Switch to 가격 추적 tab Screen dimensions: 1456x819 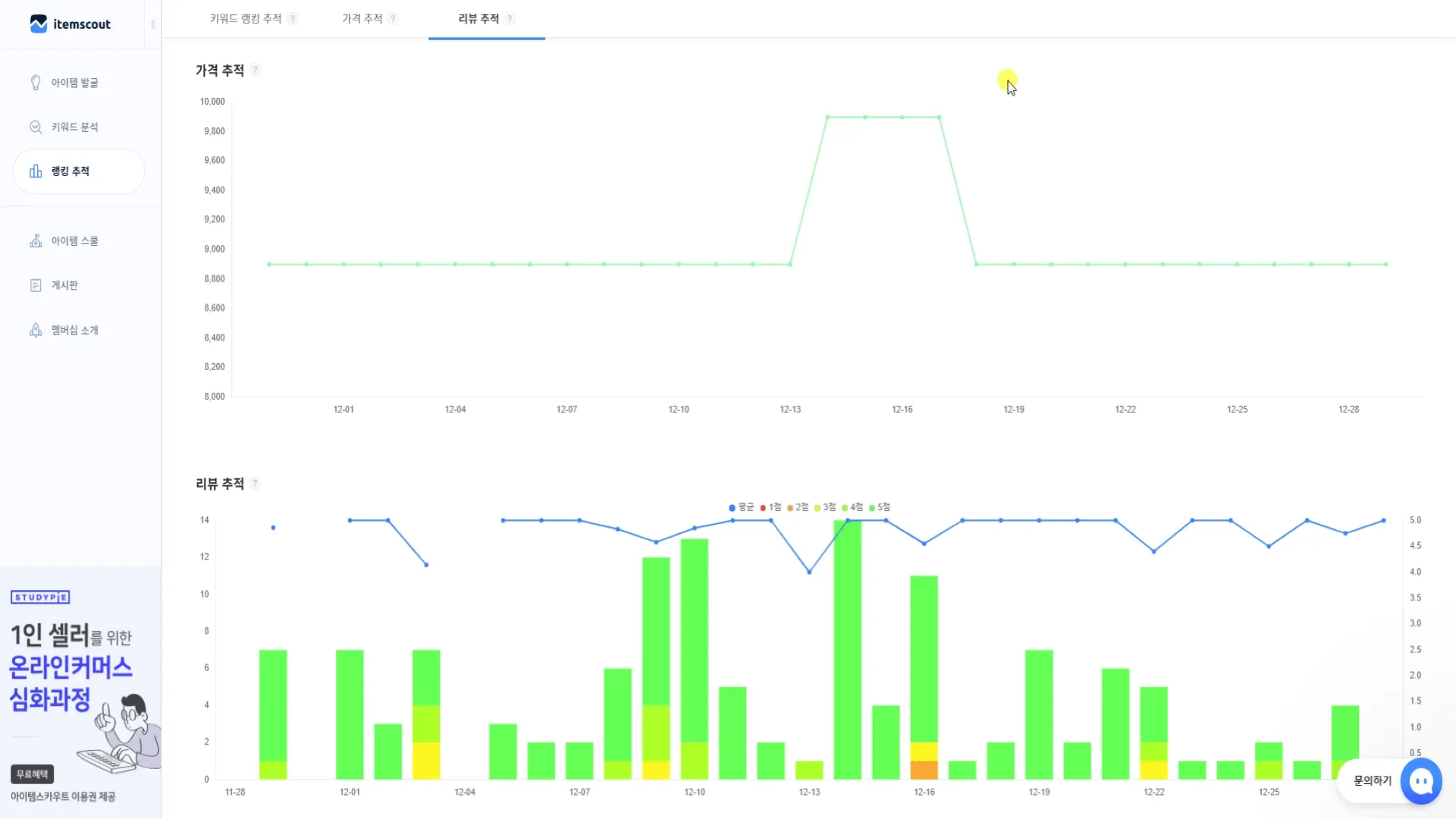point(362,19)
